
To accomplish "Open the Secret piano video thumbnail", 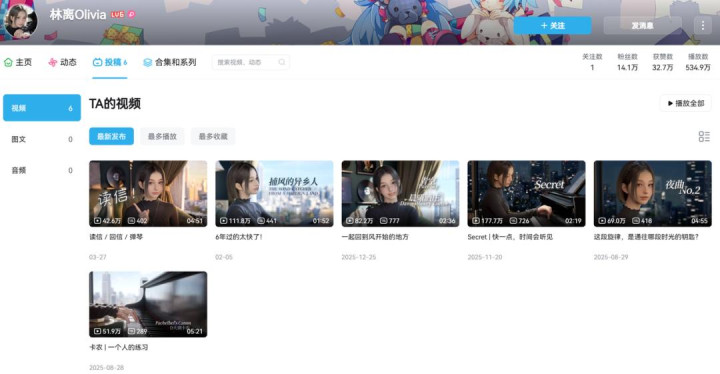I will tap(526, 193).
